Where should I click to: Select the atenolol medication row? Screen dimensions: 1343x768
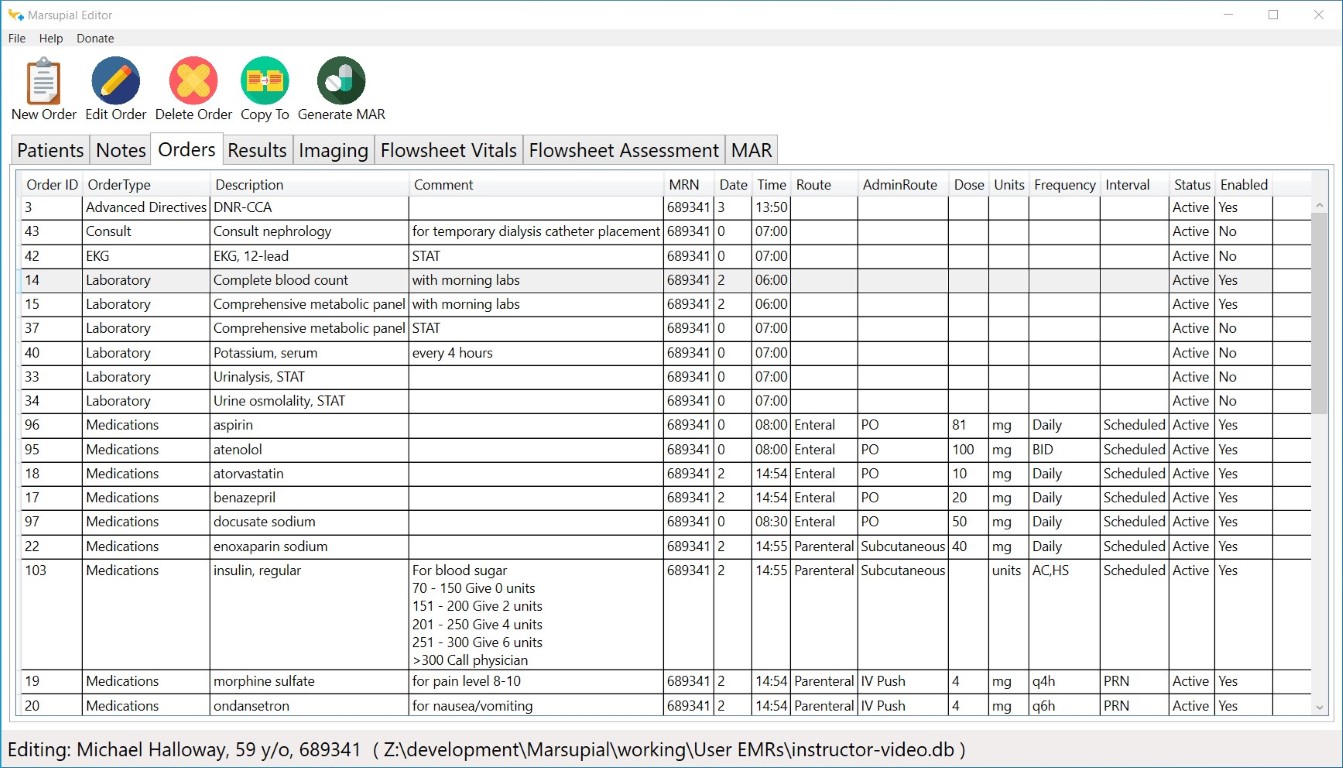[x=666, y=449]
